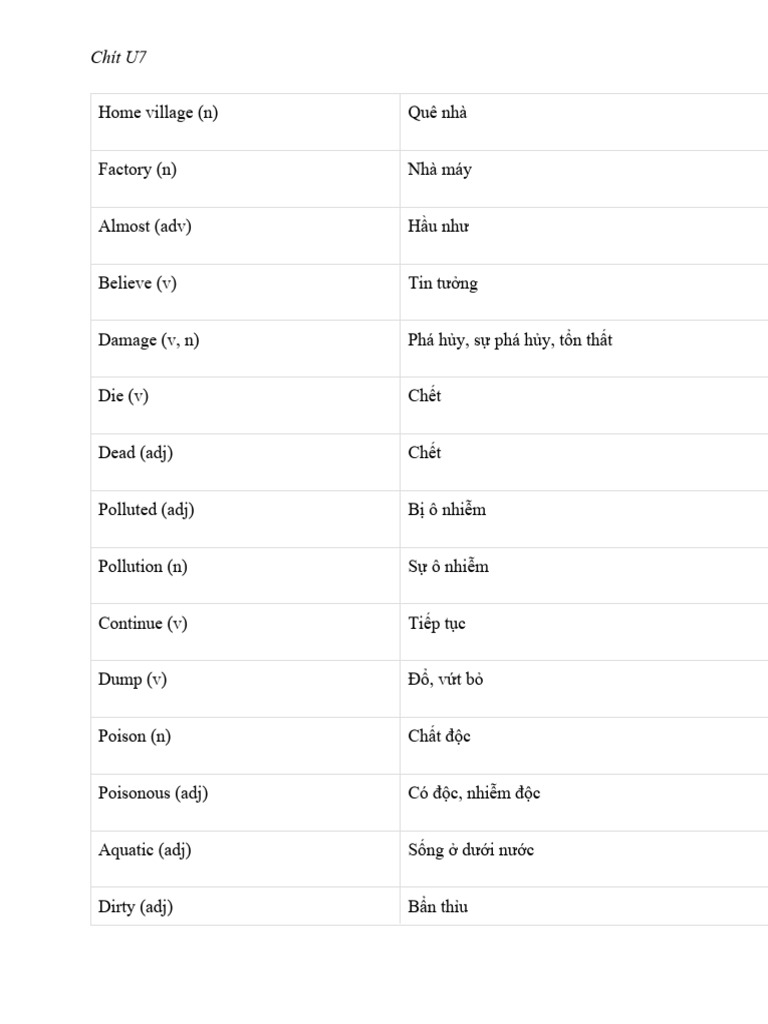Image resolution: width=768 pixels, height=1024 pixels.
Task: Click the "Almost (adv)" entry
Action: (145, 227)
